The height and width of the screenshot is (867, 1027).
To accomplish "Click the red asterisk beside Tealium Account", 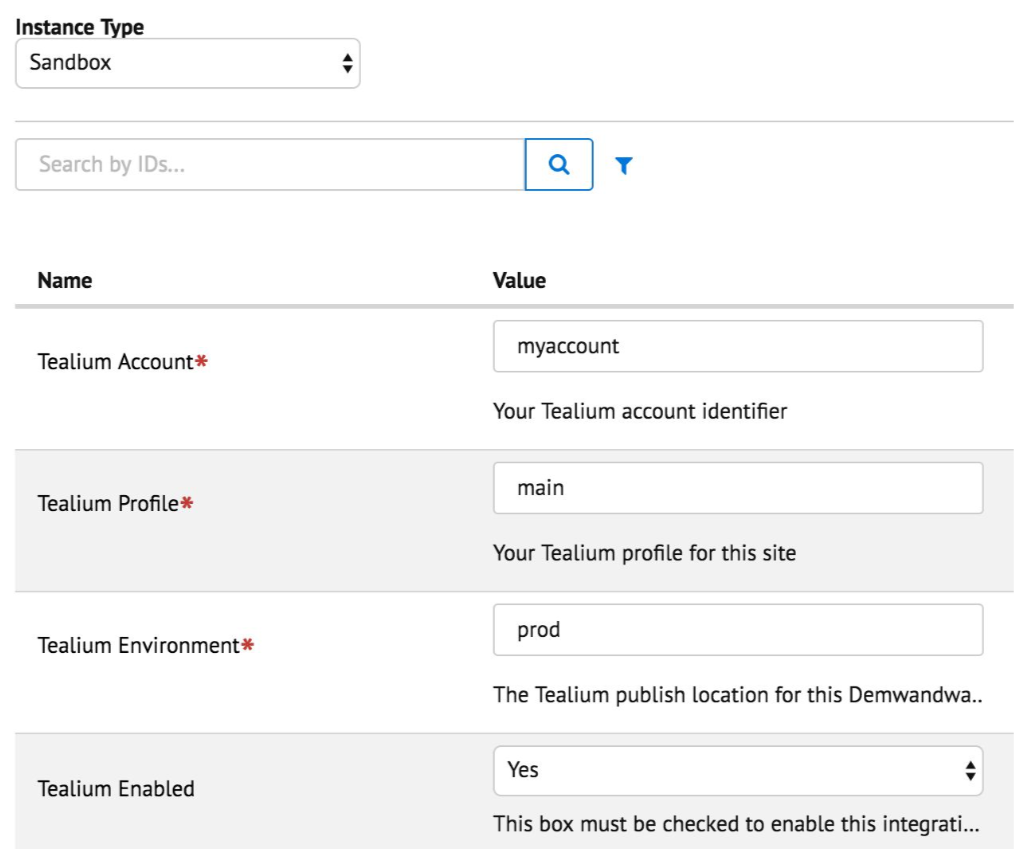I will coord(201,362).
